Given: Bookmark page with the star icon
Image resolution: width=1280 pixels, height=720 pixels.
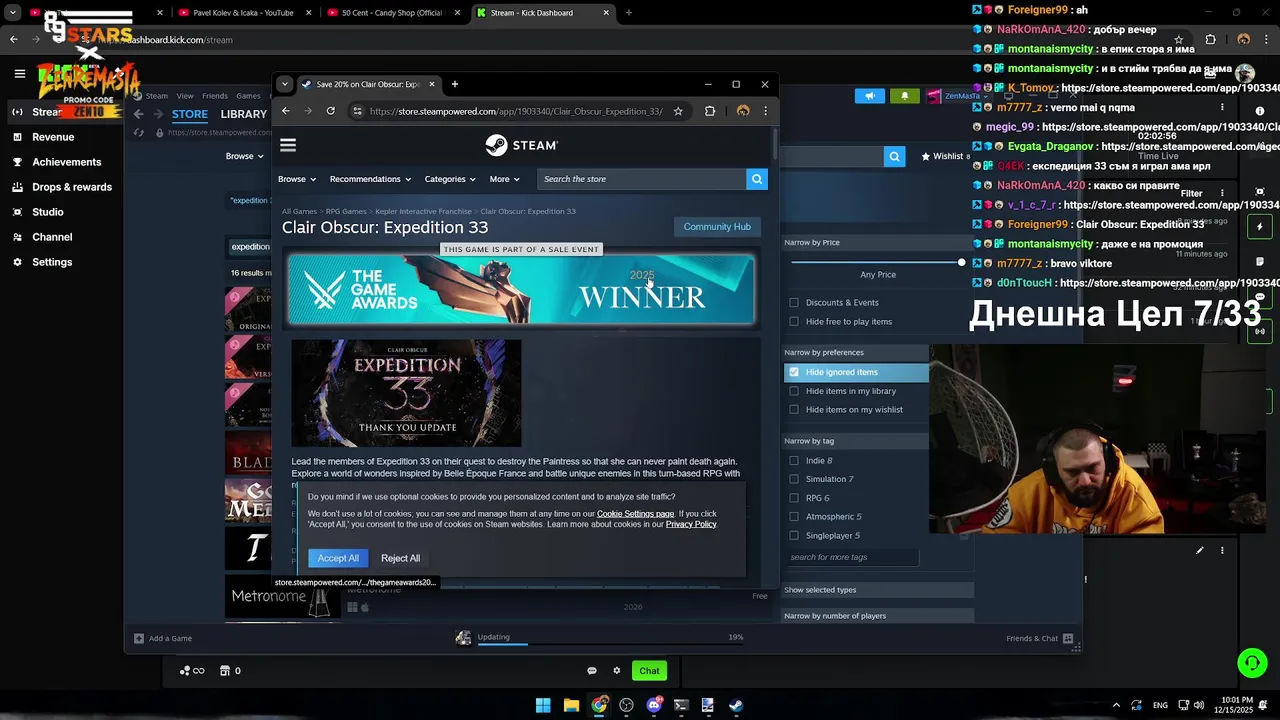Looking at the screenshot, I should click(x=678, y=111).
